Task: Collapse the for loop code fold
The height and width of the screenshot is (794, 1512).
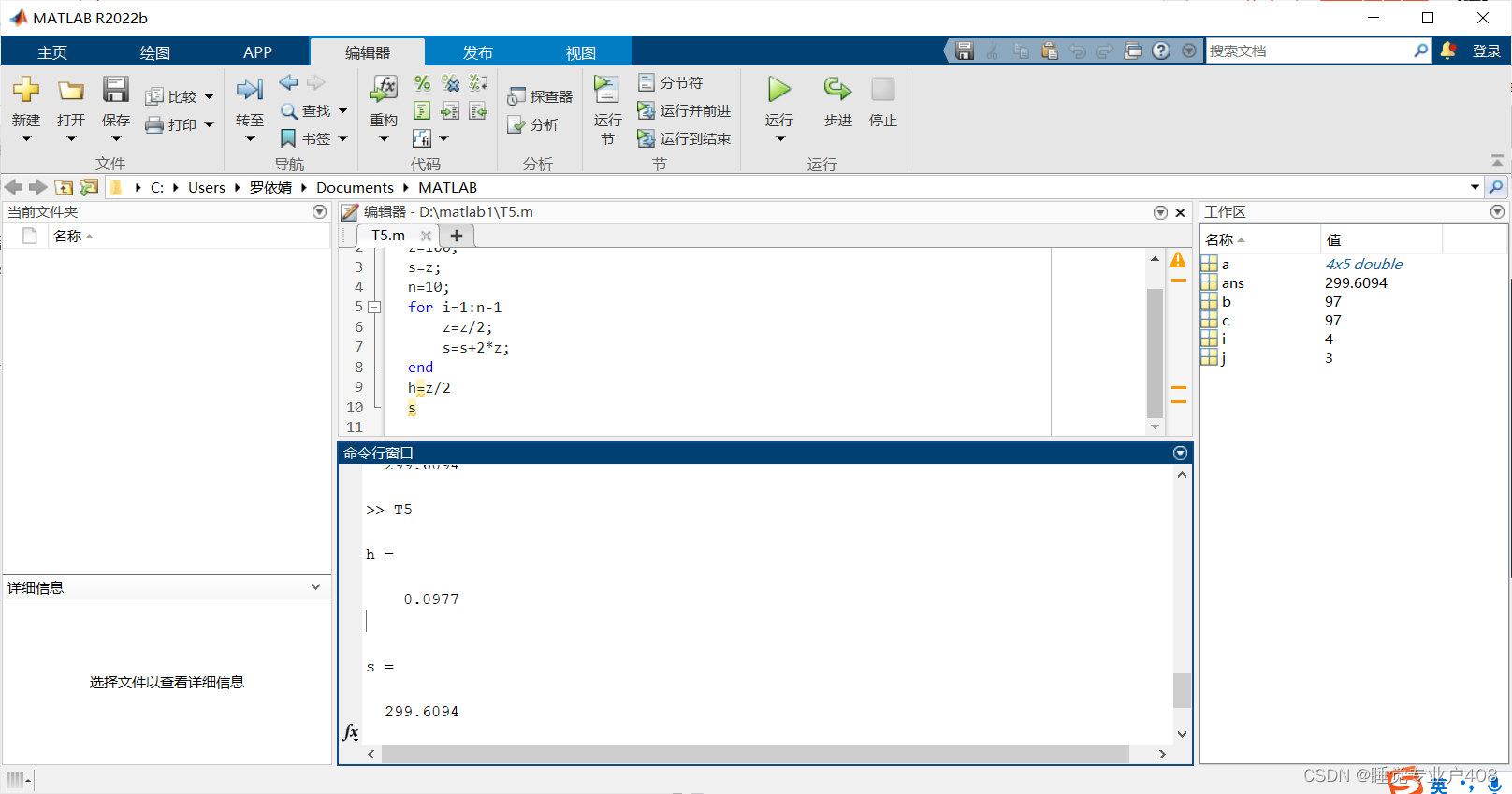Action: 374,307
